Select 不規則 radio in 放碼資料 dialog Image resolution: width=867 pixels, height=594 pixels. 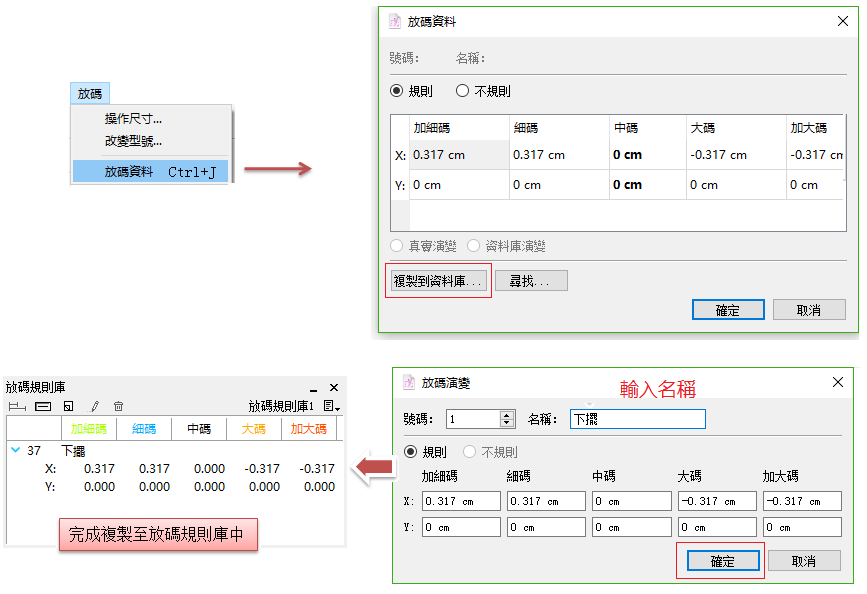(462, 91)
